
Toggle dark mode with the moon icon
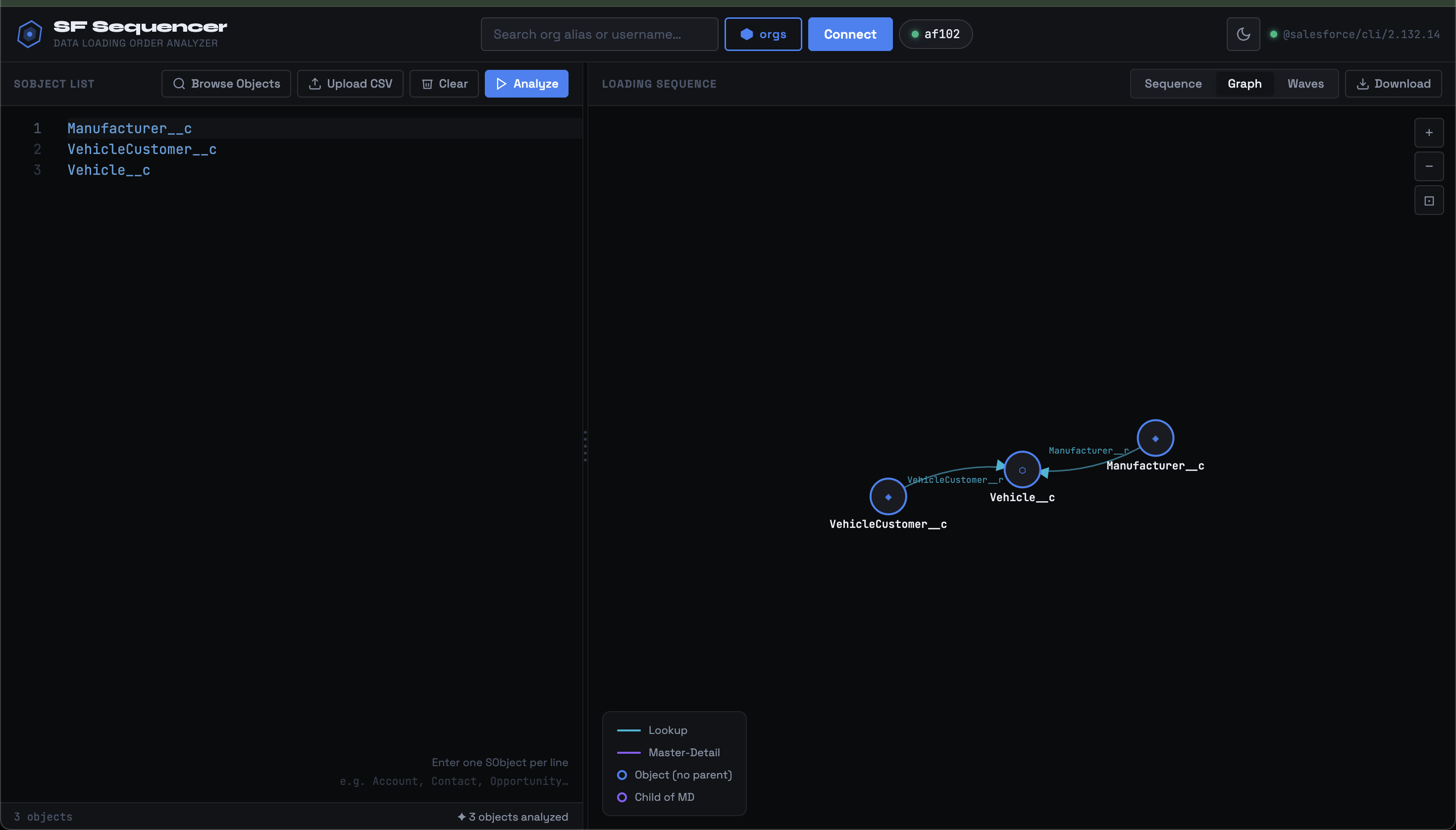[1244, 34]
